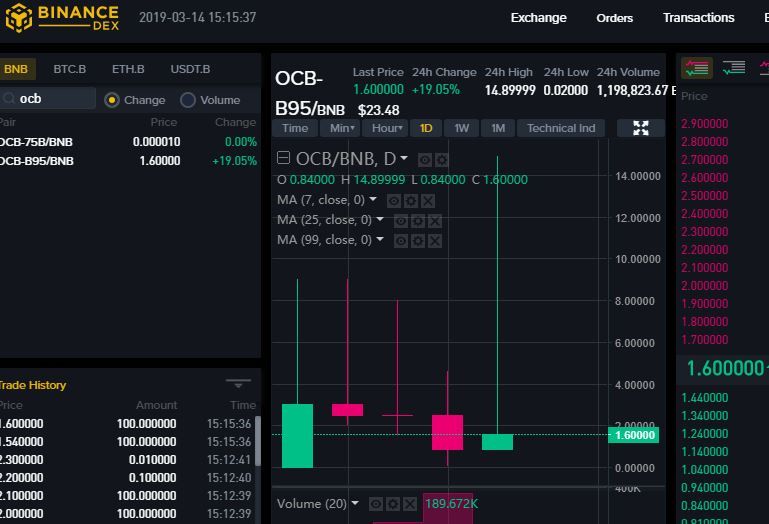The image size is (769, 524).
Task: Open the Transactions menu item
Action: [x=698, y=18]
